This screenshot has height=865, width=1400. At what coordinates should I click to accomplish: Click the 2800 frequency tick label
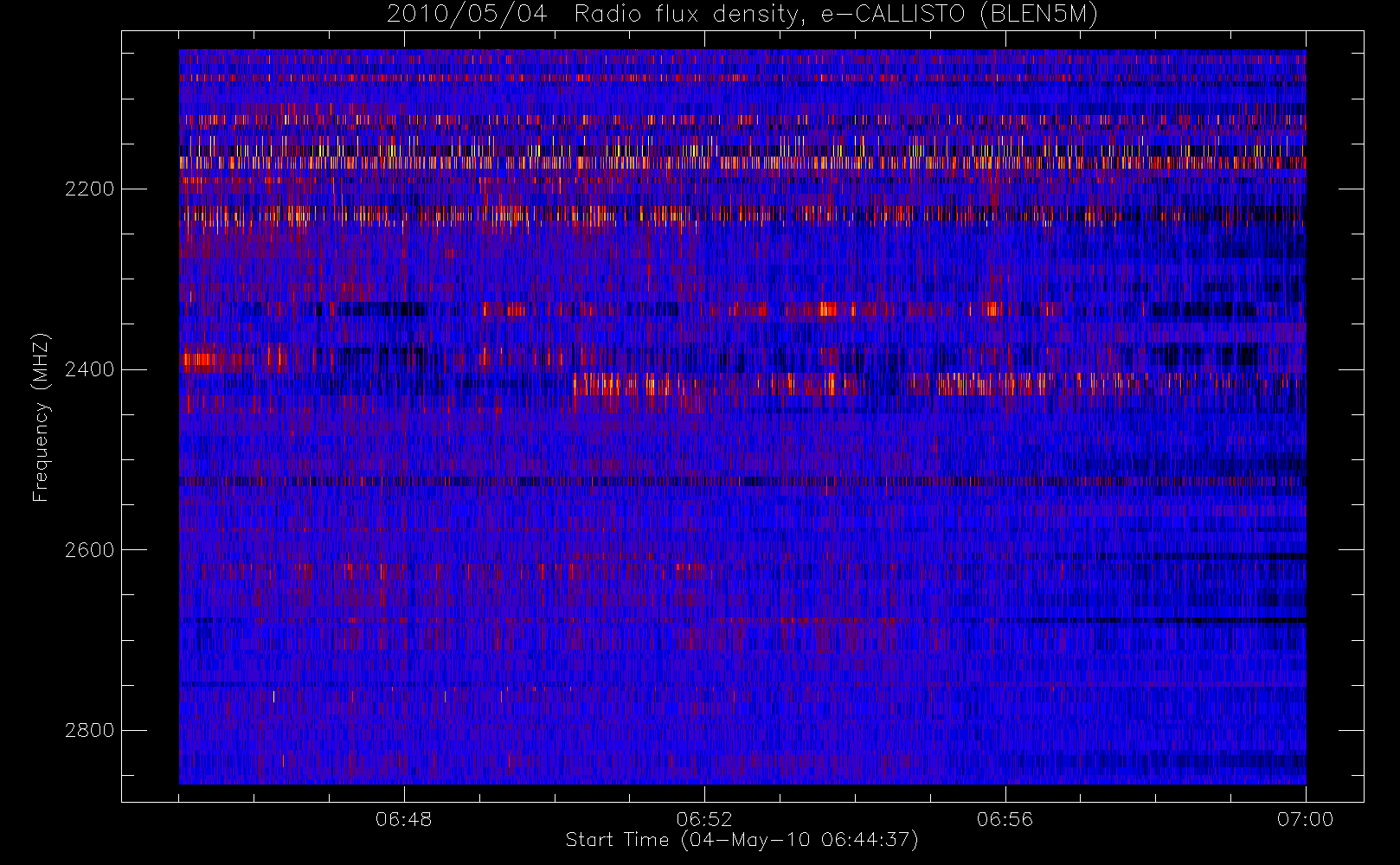(89, 730)
